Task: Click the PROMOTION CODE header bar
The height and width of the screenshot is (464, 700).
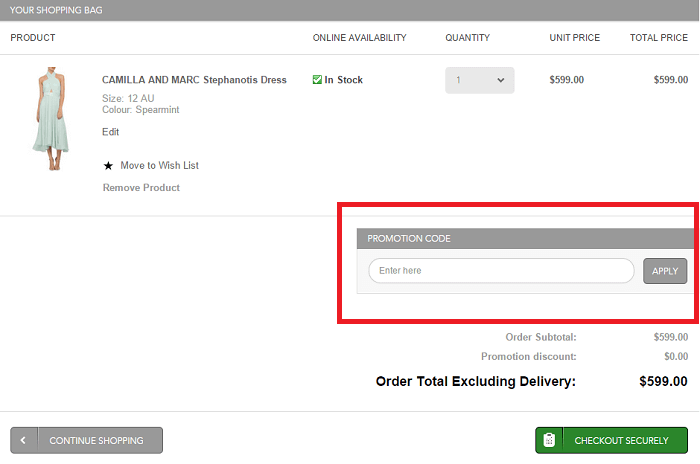Action: click(x=525, y=238)
